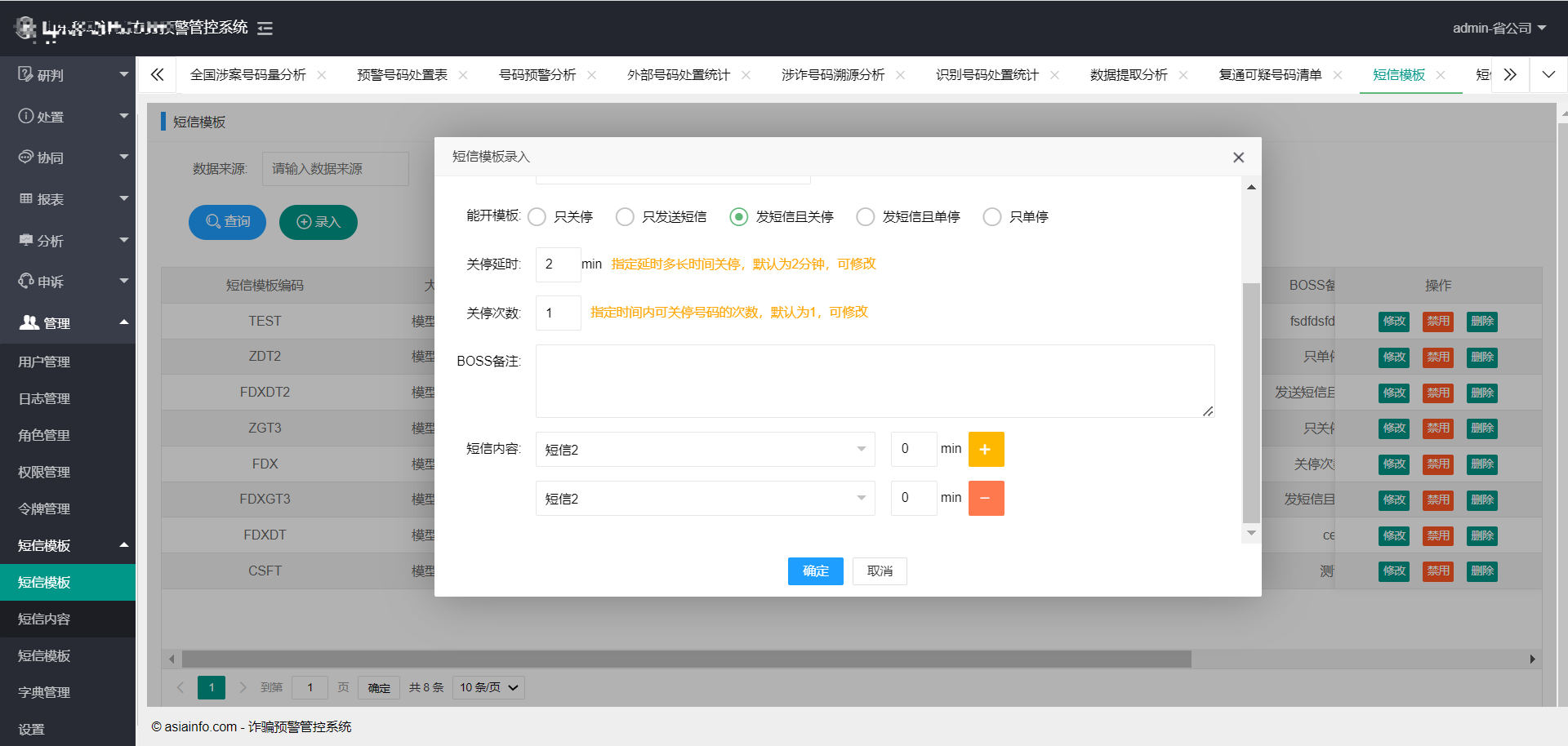
Task: Toggle the sidebar collapse hamburger icon
Action: click(265, 29)
